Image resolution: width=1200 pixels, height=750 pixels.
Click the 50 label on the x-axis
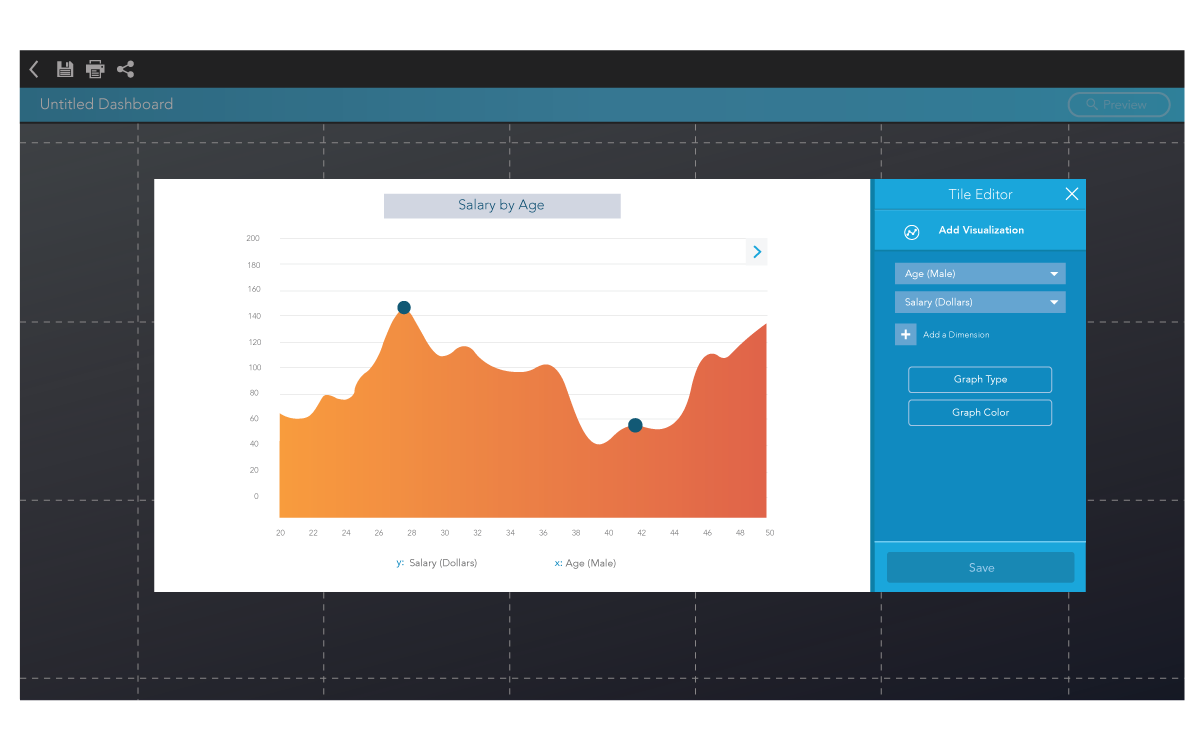click(770, 533)
